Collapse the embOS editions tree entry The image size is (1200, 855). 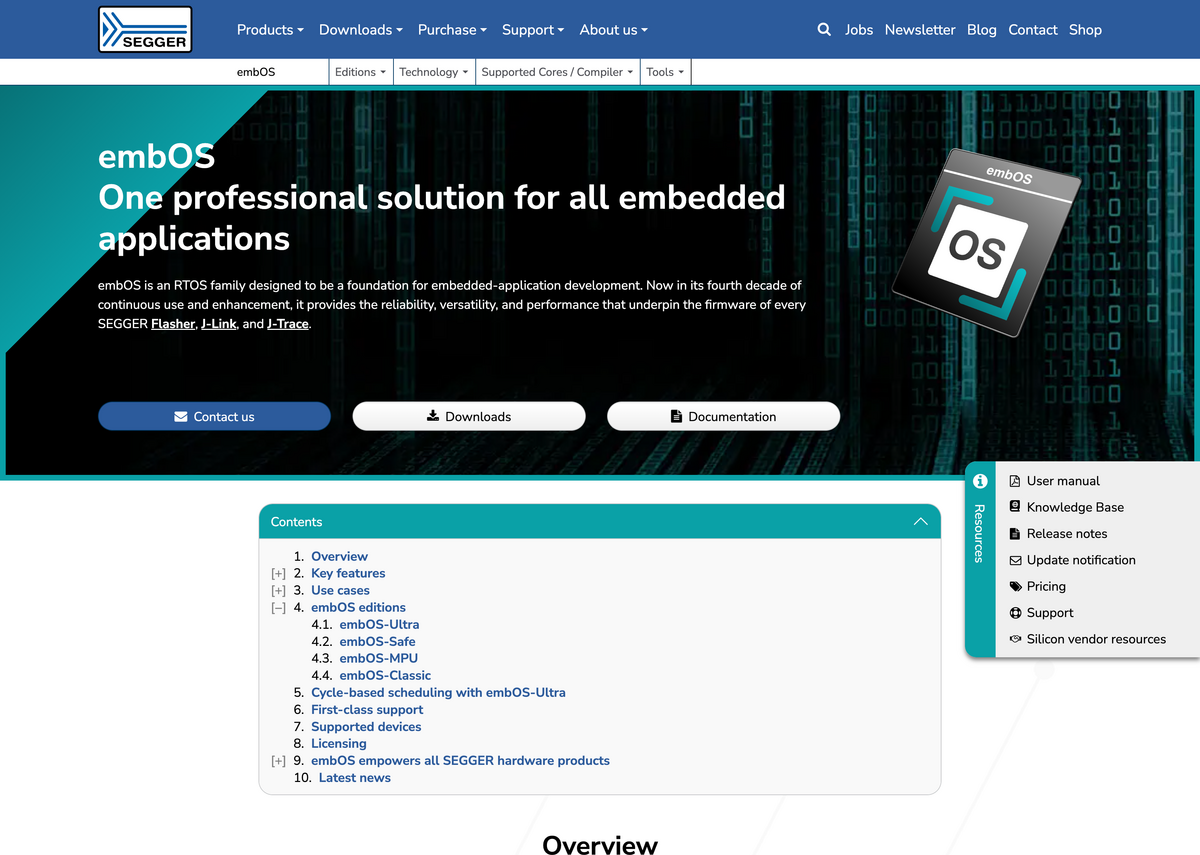279,608
